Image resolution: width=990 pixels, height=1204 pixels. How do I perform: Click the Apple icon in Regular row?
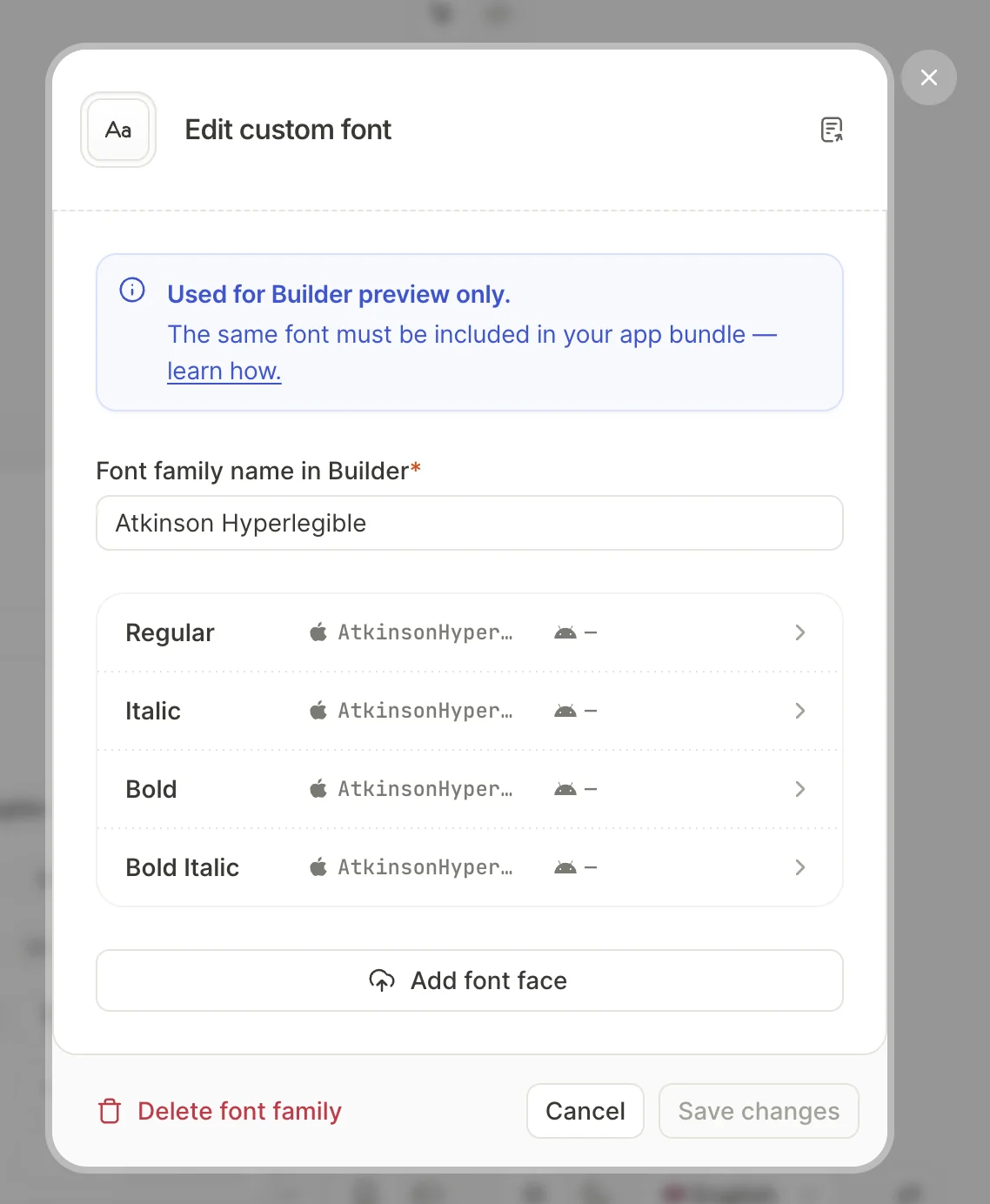318,632
